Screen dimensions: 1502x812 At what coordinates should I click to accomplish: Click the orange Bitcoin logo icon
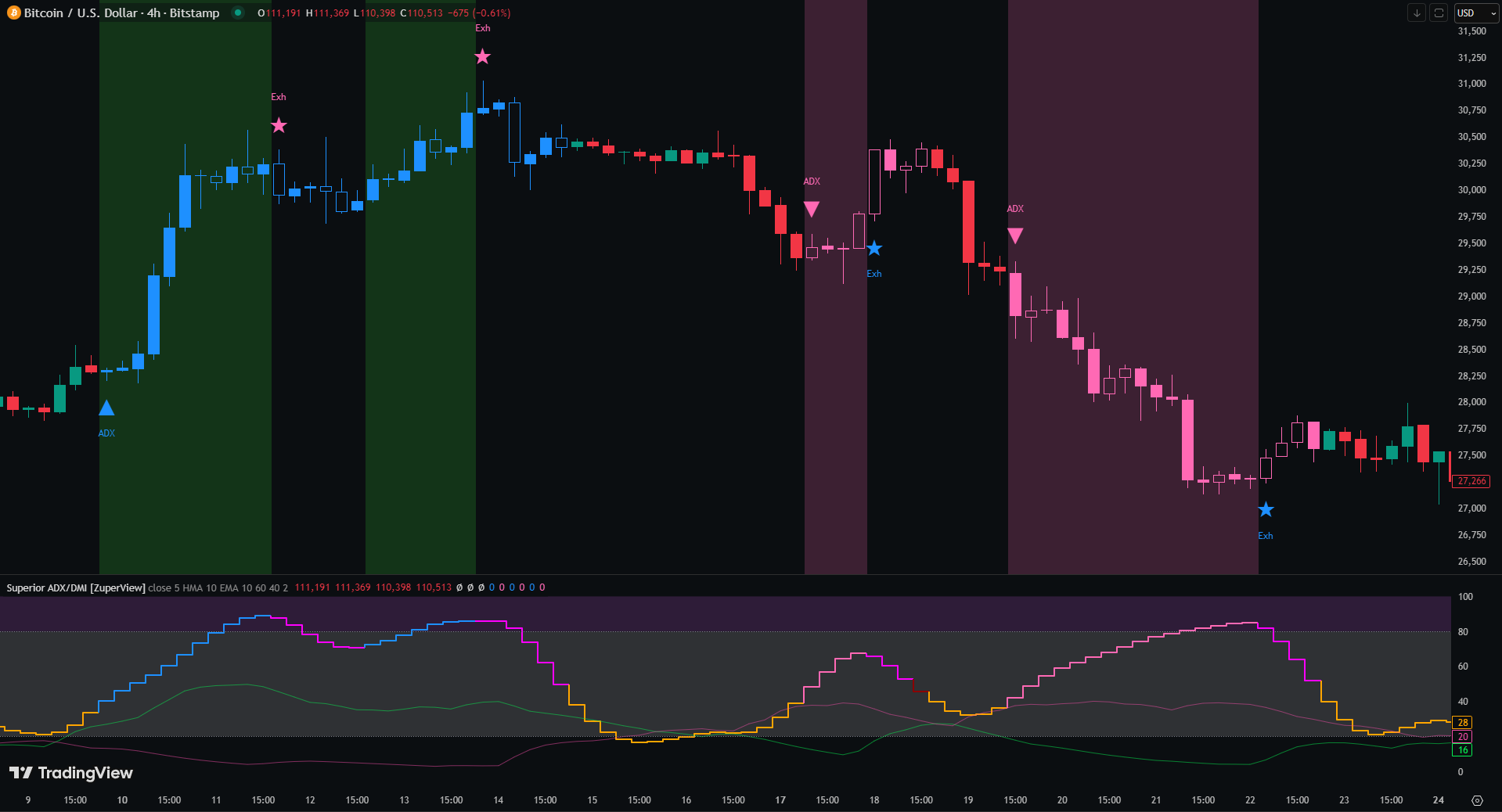13,13
